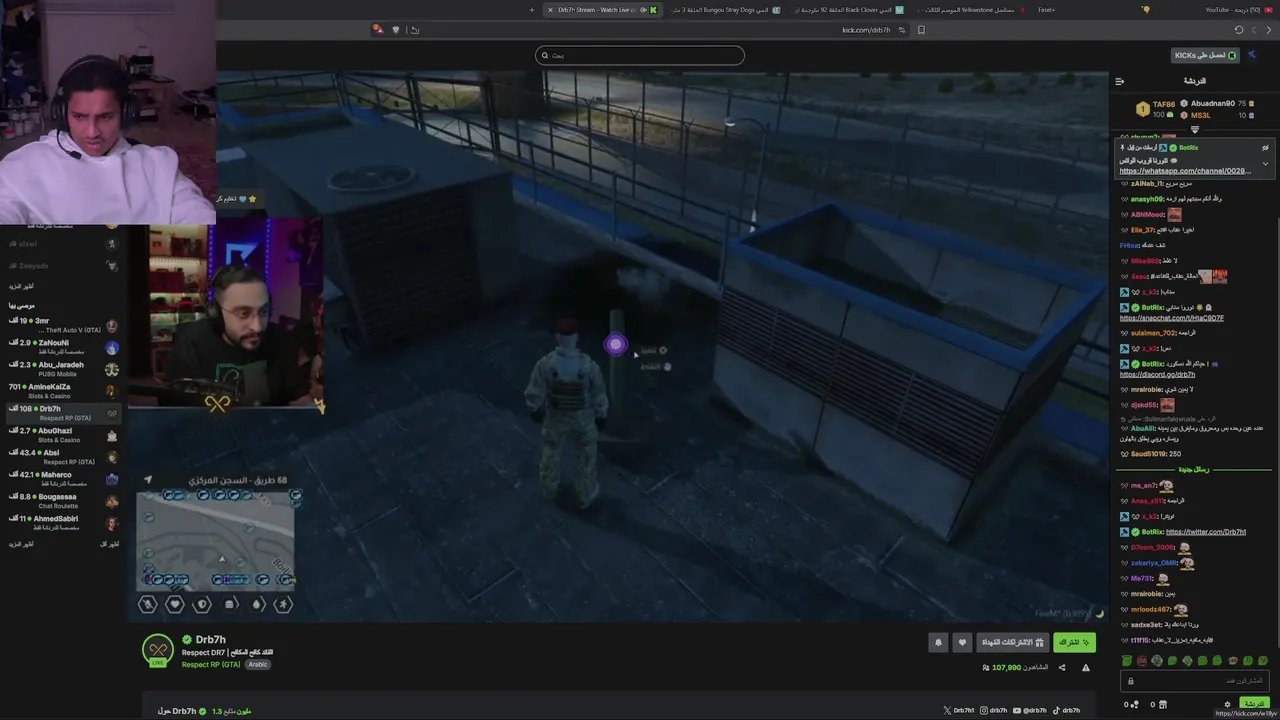Viewport: 1280px width, 720px height.
Task: Click Respect RP (GTA) category link
Action: pos(211,664)
